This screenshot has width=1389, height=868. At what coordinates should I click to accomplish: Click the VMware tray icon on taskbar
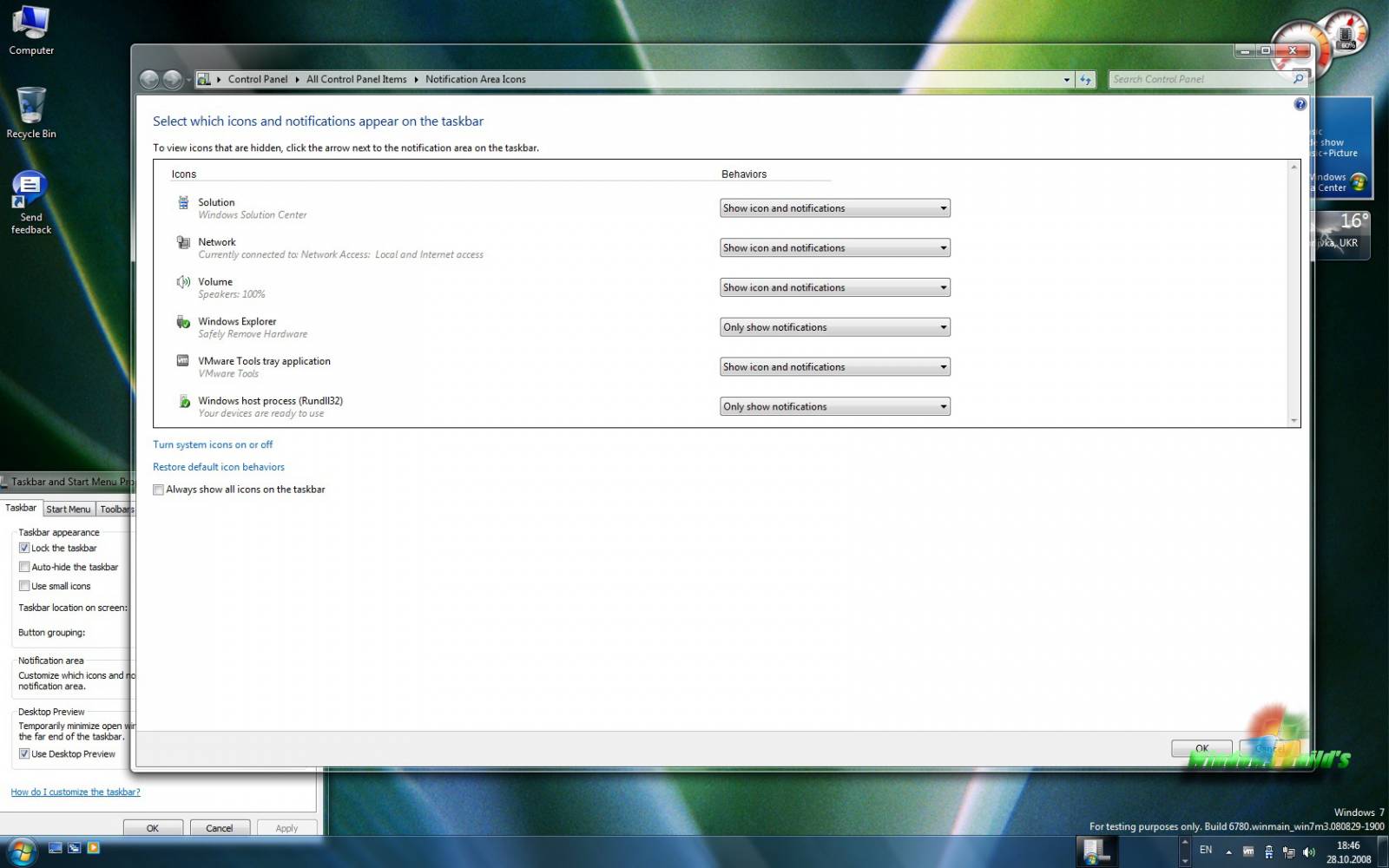point(1248,852)
